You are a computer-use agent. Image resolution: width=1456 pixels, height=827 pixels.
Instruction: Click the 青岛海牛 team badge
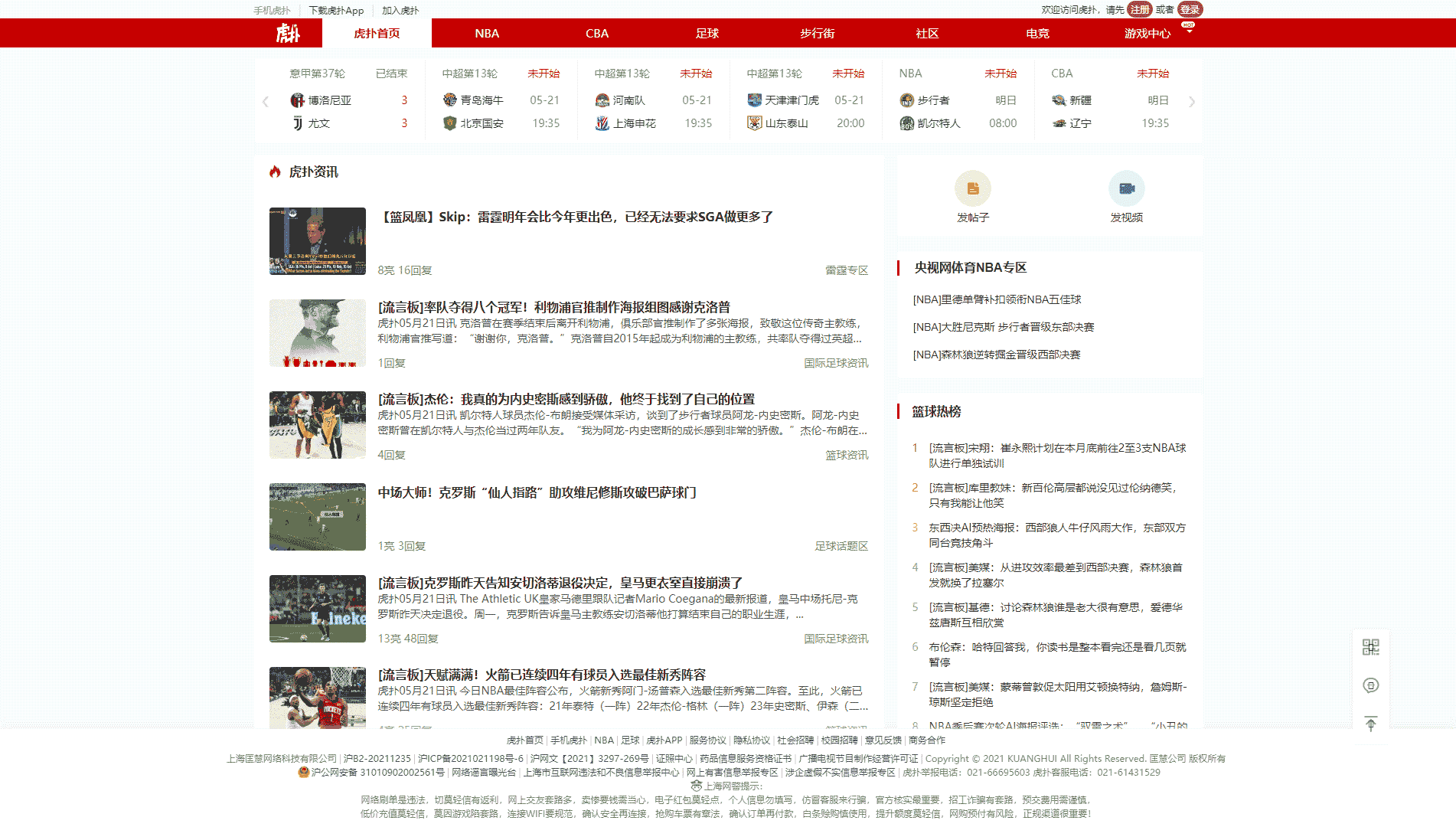449,100
